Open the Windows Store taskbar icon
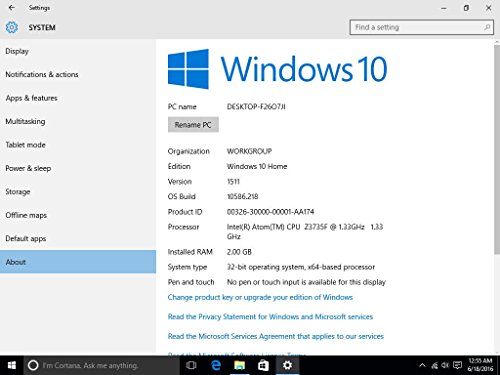Image resolution: width=500 pixels, height=375 pixels. point(263,365)
